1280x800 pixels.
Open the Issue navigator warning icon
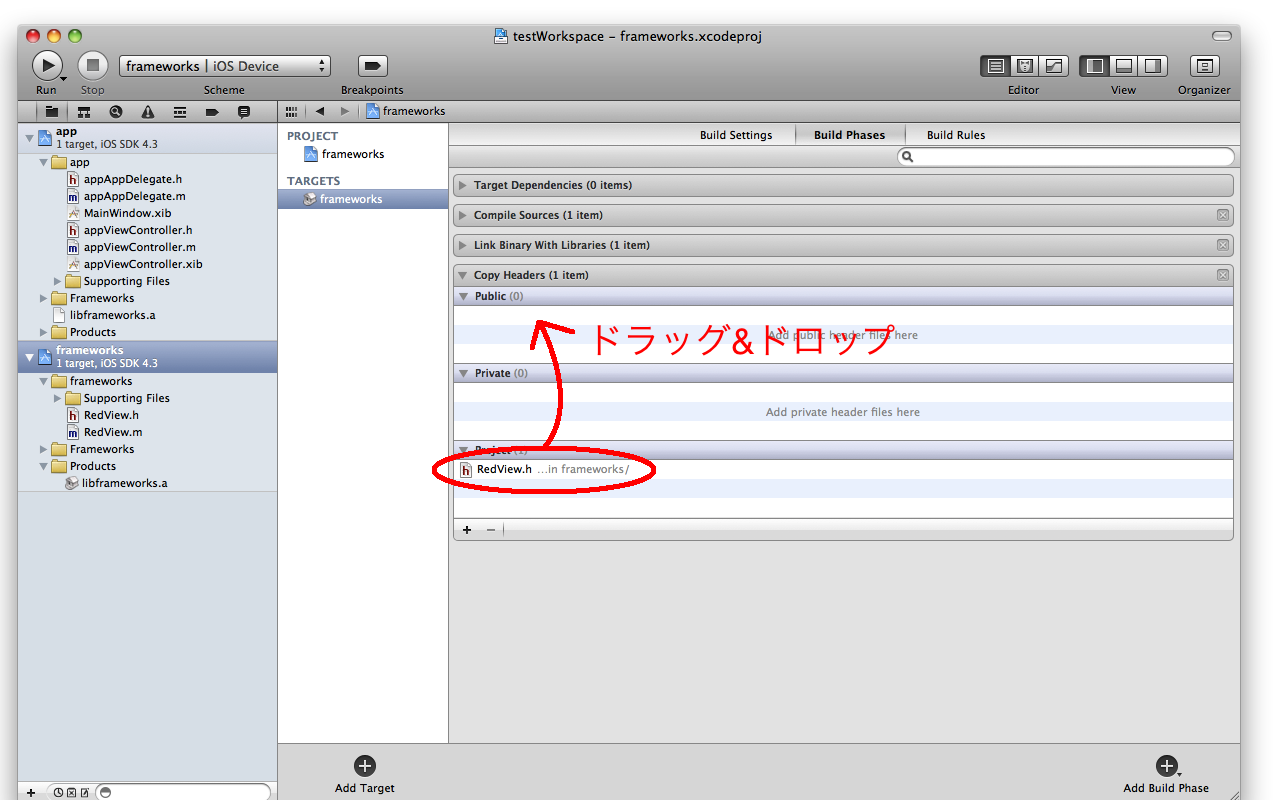tap(148, 112)
